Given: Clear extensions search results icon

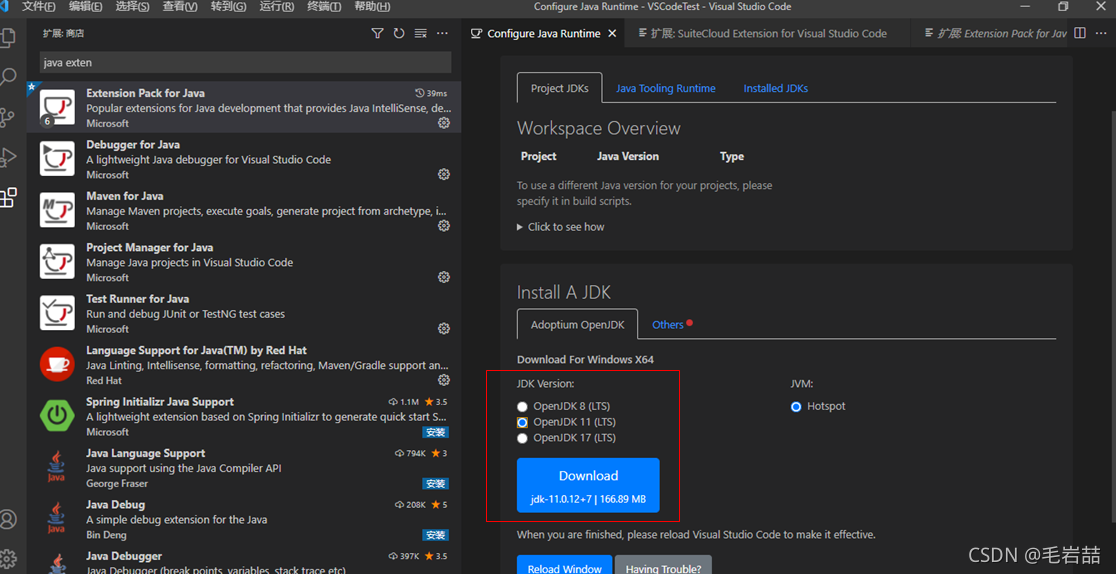Looking at the screenshot, I should tap(420, 33).
